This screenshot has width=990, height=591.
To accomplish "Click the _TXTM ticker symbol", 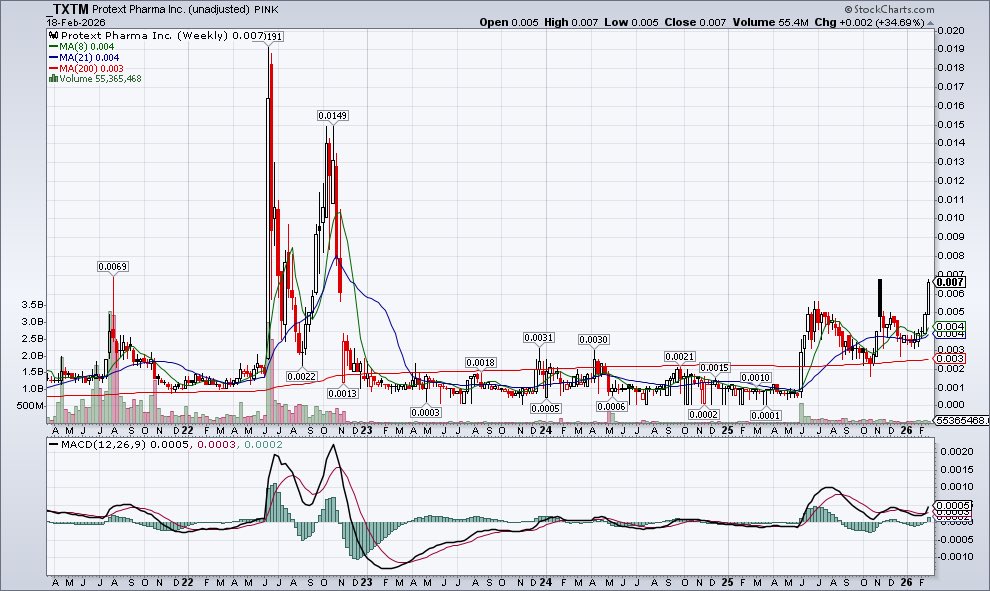I will point(68,9).
